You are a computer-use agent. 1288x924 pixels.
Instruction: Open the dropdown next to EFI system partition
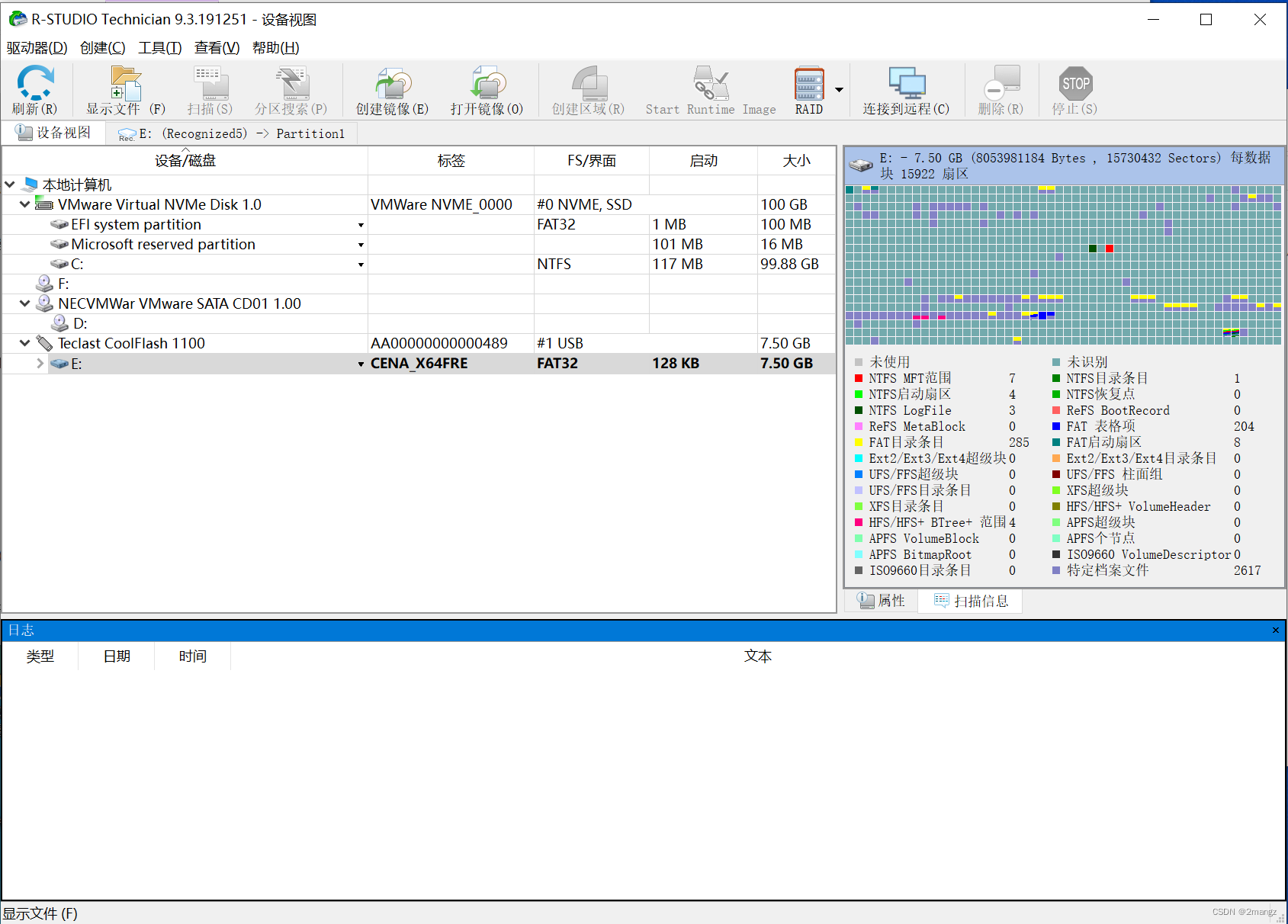(360, 224)
